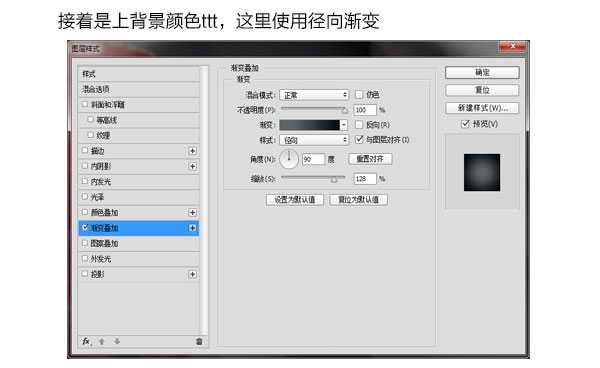Uncheck the 预览 preview checkbox

click(x=465, y=124)
